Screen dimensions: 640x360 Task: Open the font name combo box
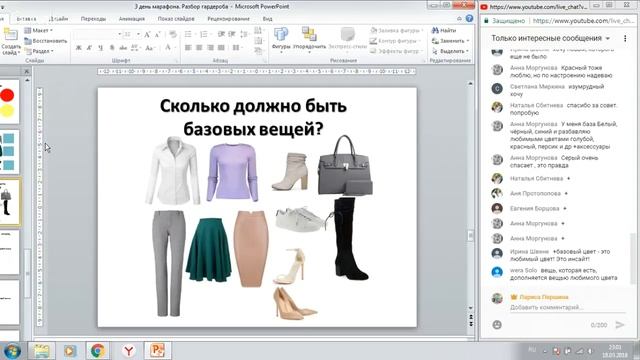[x=98, y=34]
